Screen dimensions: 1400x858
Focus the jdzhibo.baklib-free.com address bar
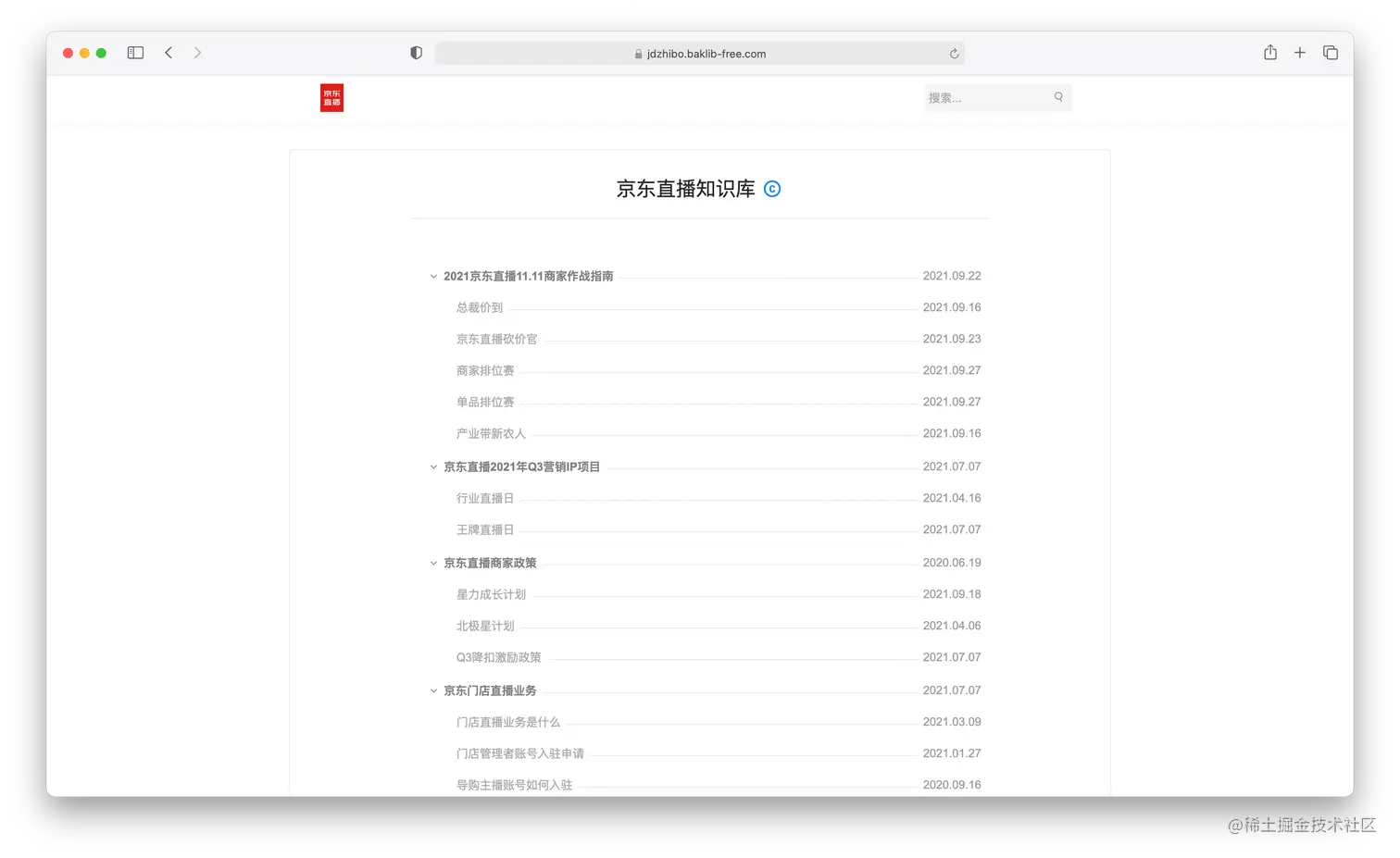[700, 54]
